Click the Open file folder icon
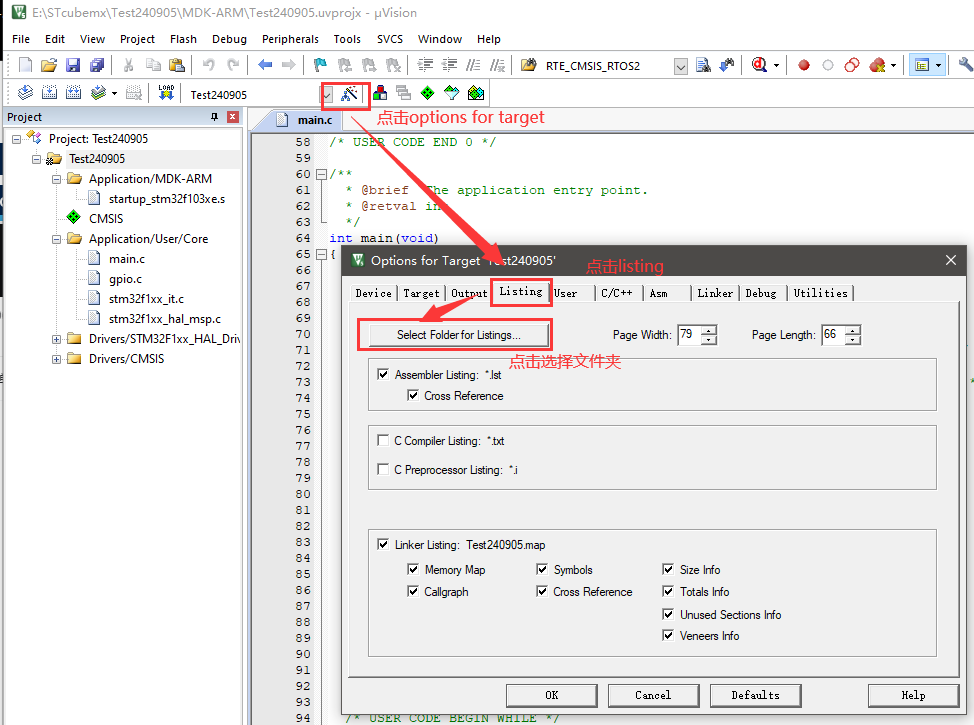The width and height of the screenshot is (974, 725). 49,66
